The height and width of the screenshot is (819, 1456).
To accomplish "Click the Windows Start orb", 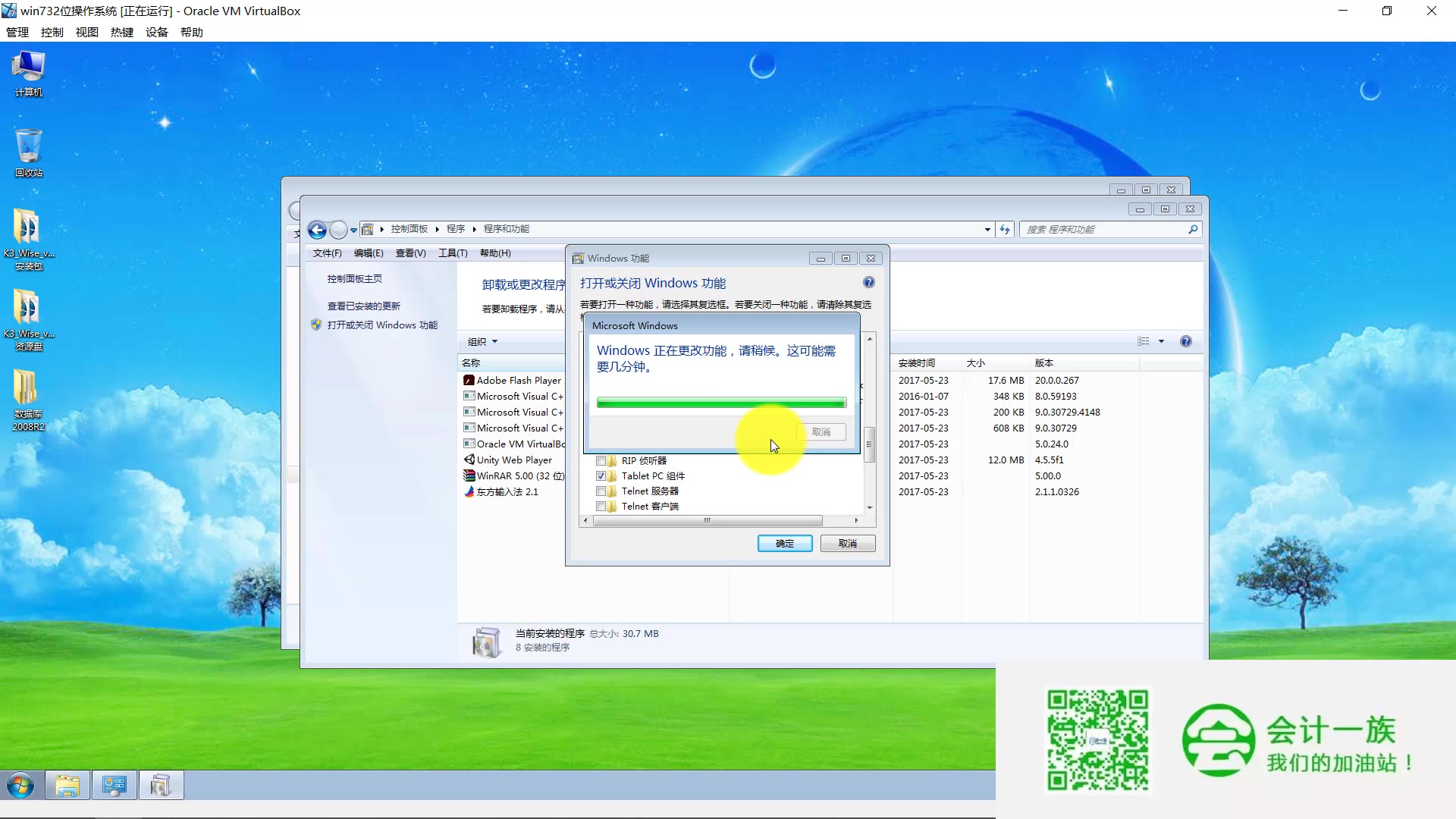I will pyautogui.click(x=20, y=786).
